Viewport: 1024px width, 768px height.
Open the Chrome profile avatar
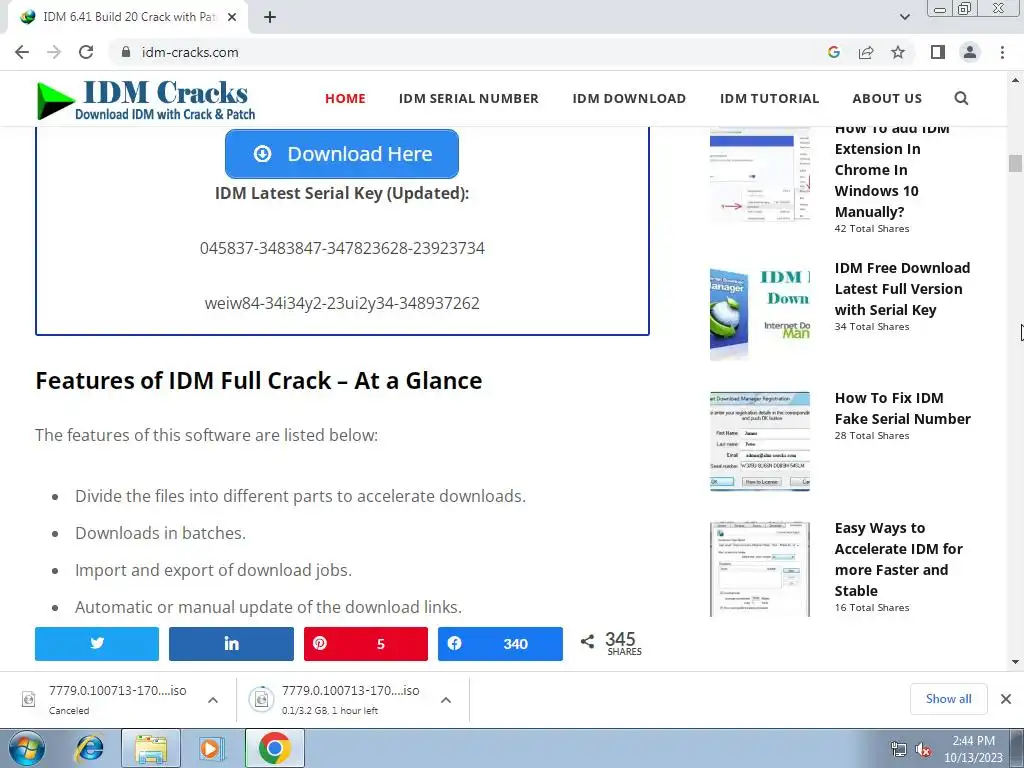tap(970, 52)
